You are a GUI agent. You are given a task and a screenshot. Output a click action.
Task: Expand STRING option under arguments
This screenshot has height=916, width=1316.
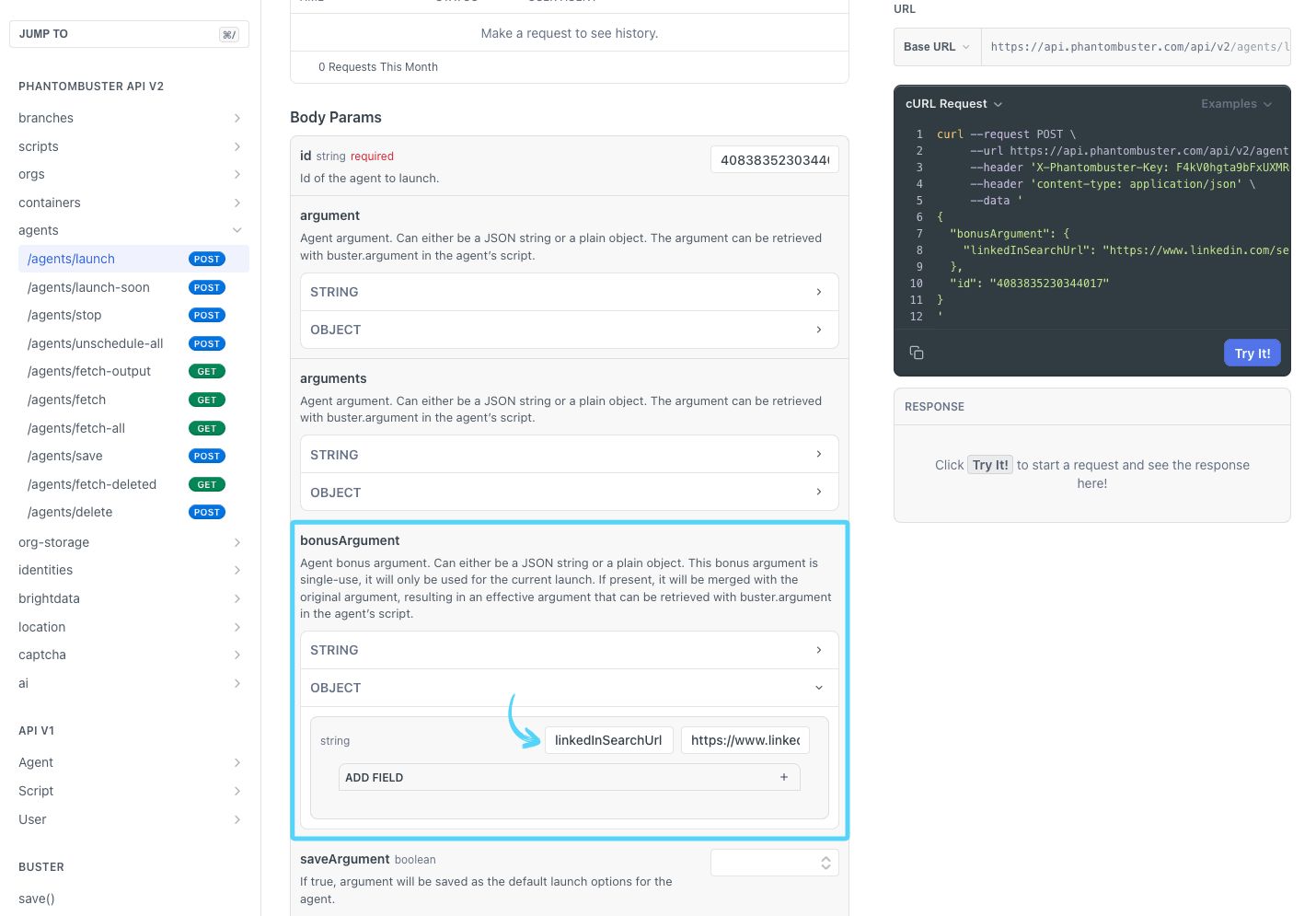click(569, 455)
